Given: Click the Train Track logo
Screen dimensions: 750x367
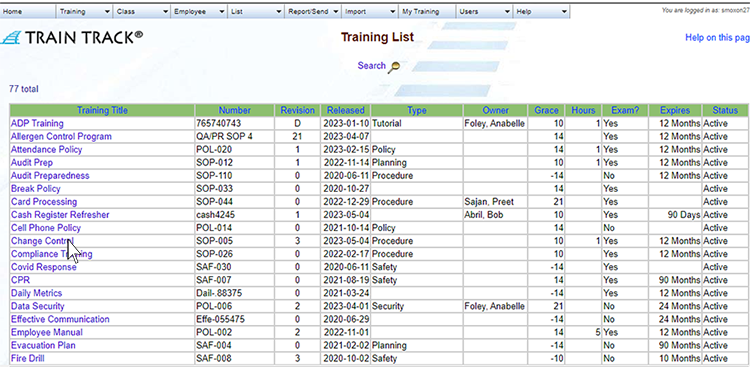Looking at the screenshot, I should [72, 37].
